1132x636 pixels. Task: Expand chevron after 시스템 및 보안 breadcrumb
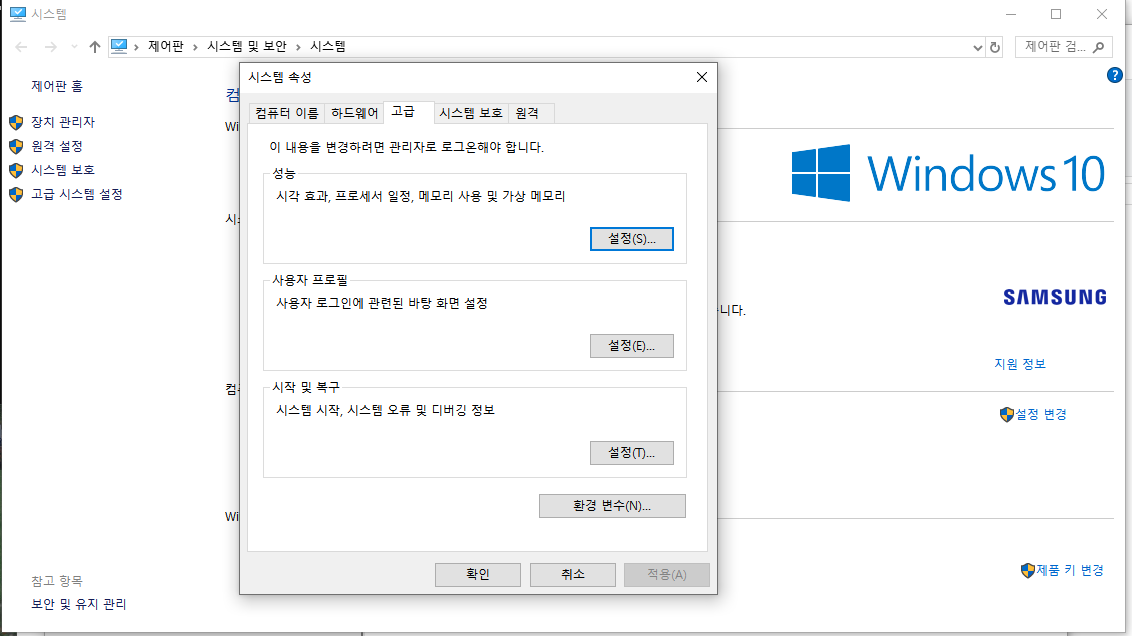[x=298, y=47]
